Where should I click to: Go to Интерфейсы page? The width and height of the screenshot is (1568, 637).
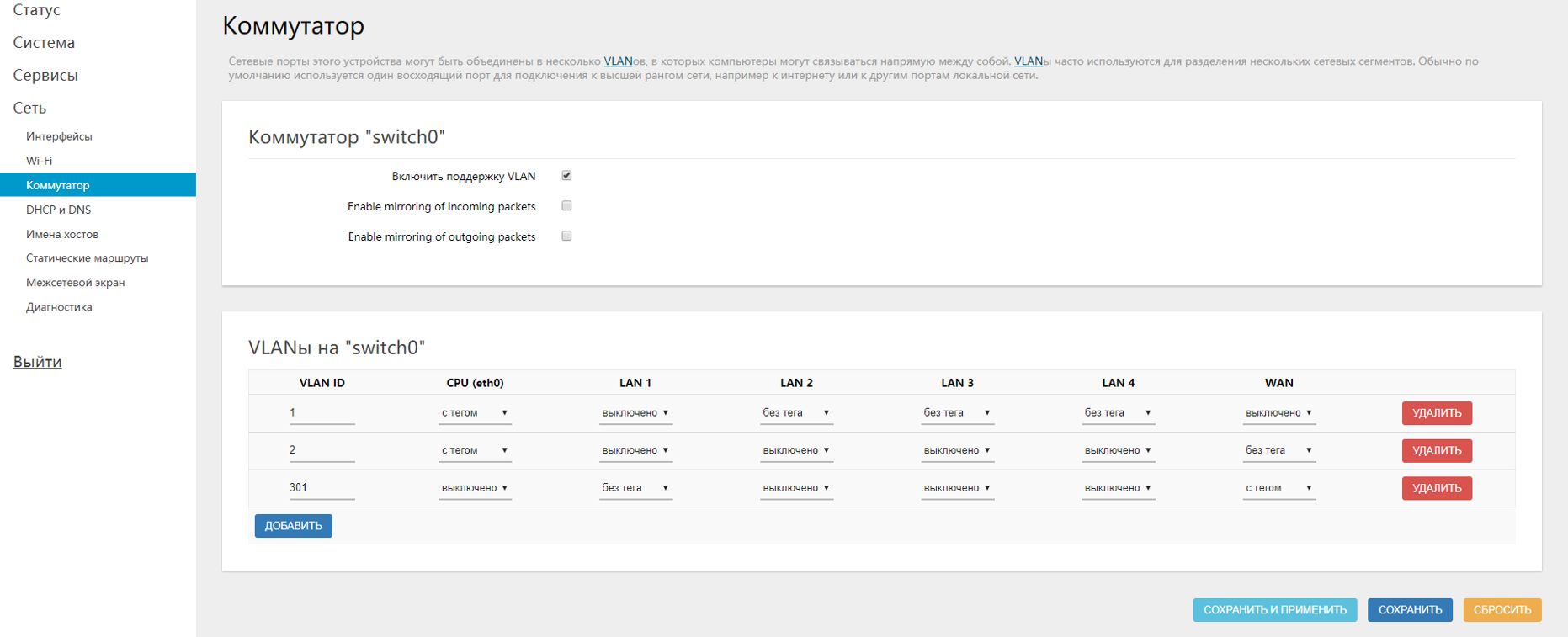coord(59,136)
